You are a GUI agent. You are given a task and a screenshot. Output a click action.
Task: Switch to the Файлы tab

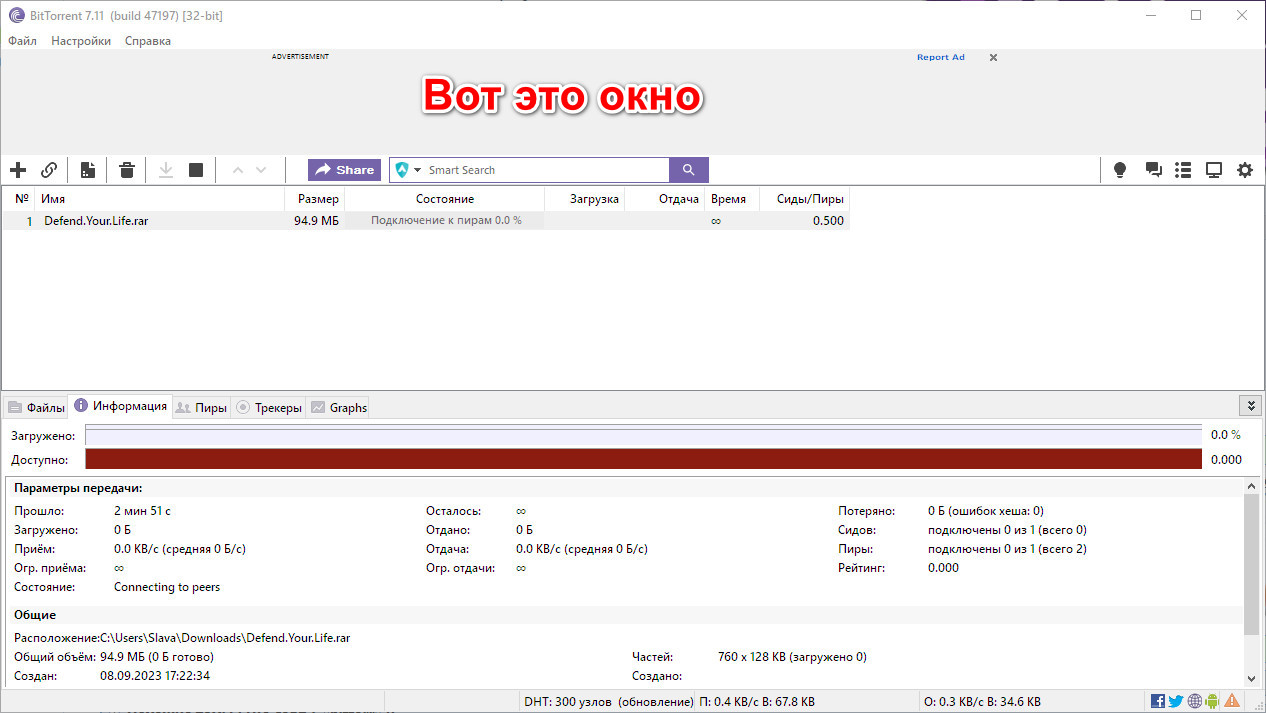click(x=37, y=407)
